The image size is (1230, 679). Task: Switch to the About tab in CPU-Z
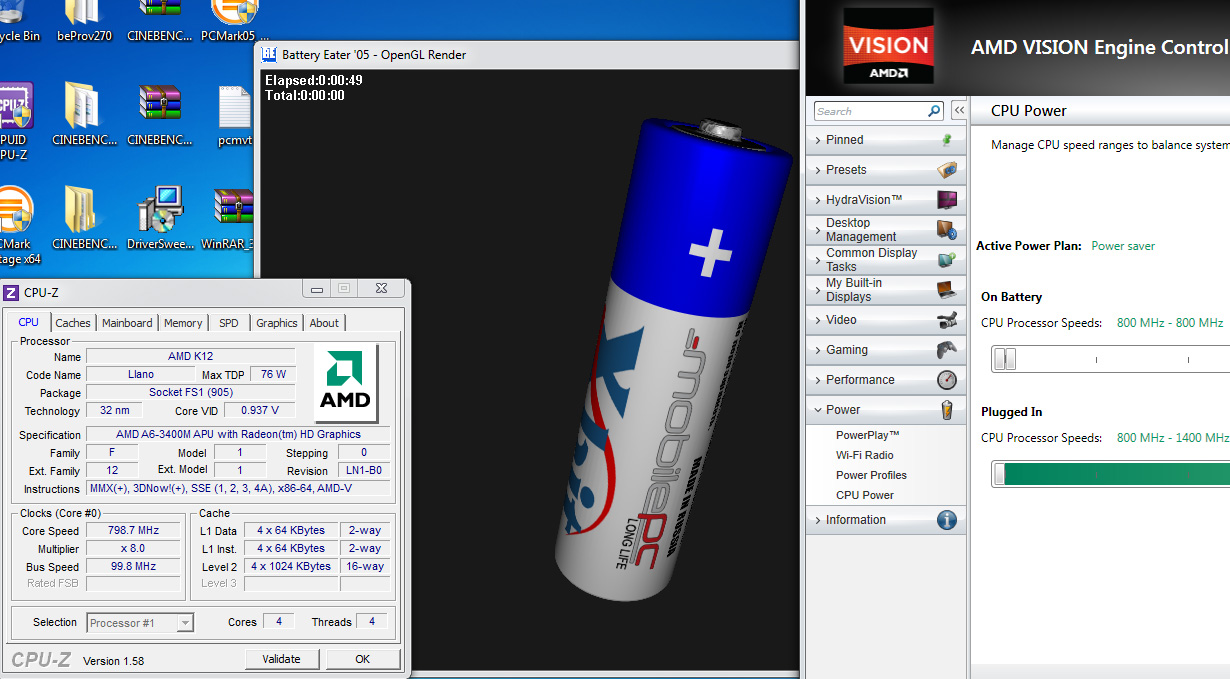click(x=324, y=323)
